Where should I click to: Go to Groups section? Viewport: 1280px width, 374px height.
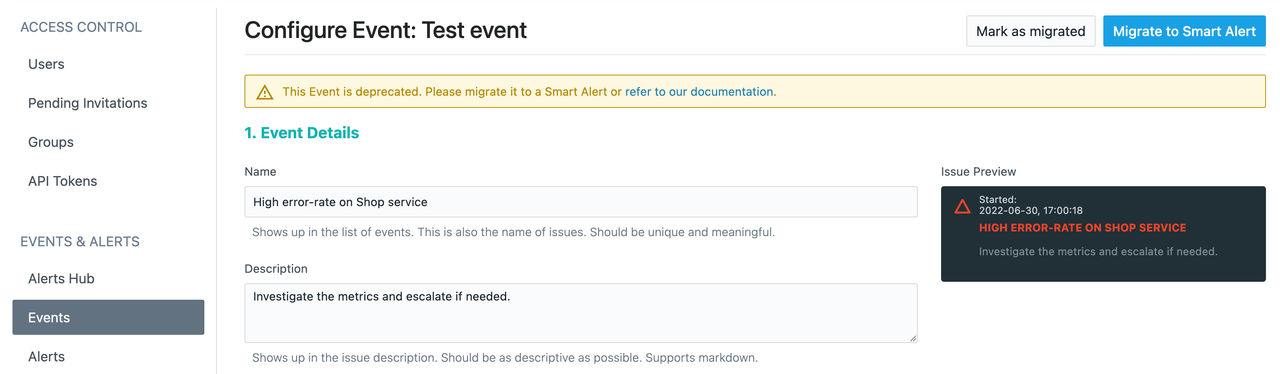[x=51, y=142]
